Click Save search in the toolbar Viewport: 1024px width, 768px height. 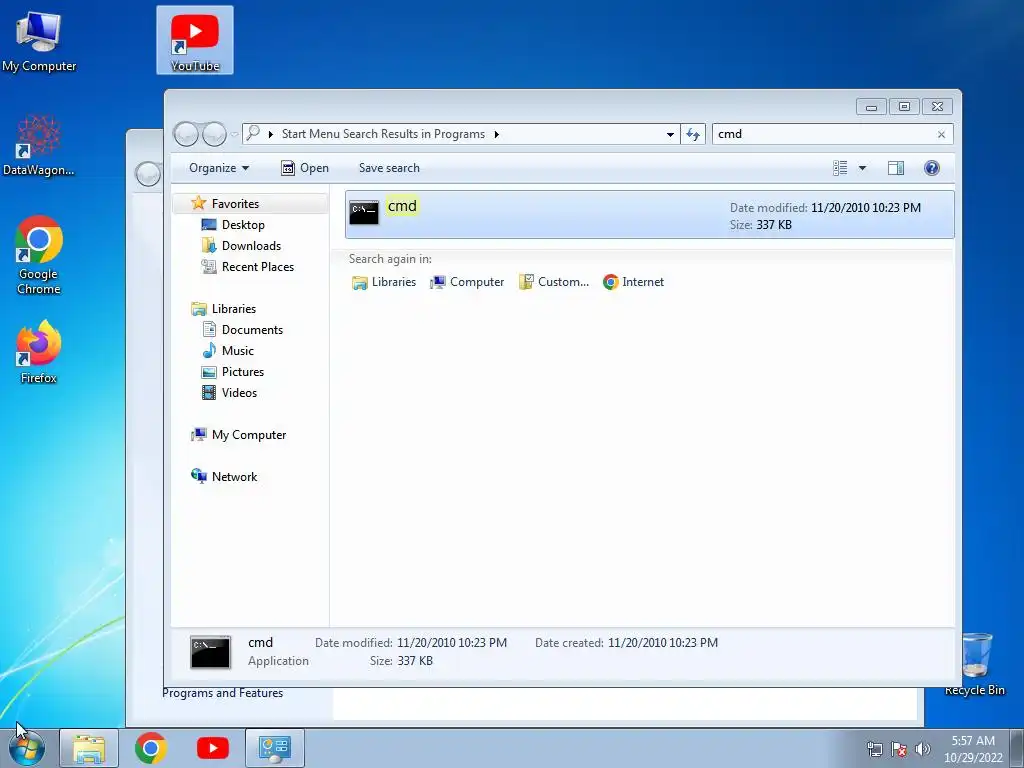(x=389, y=168)
